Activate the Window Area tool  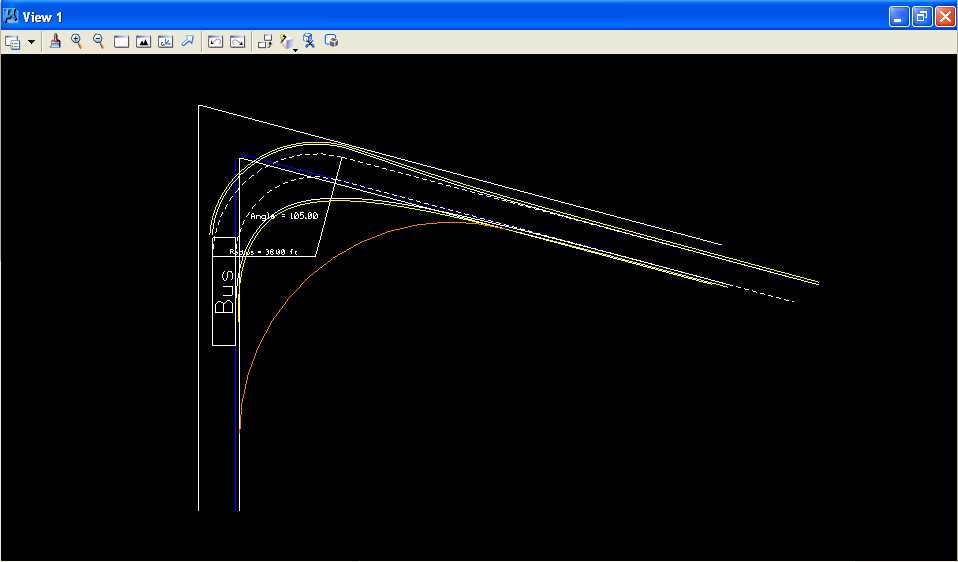click(121, 42)
